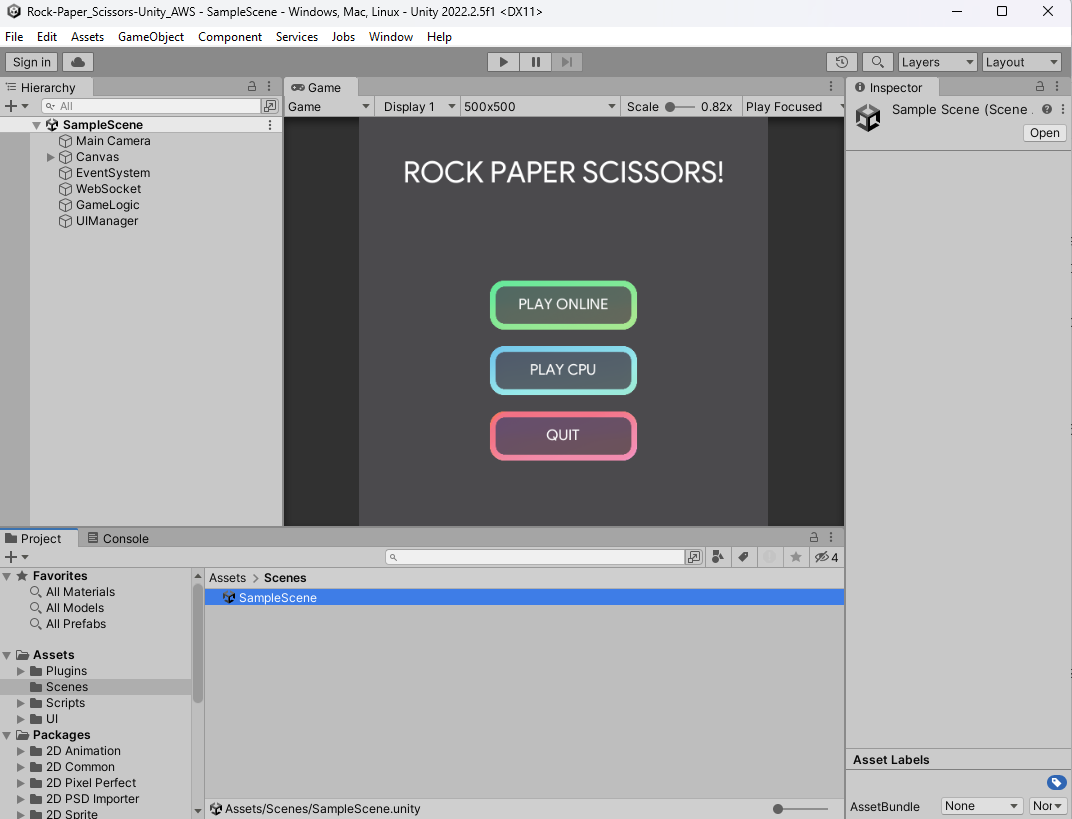Open Game view mode dropdown
Screen dimensions: 1072x819
pyautogui.click(x=329, y=107)
